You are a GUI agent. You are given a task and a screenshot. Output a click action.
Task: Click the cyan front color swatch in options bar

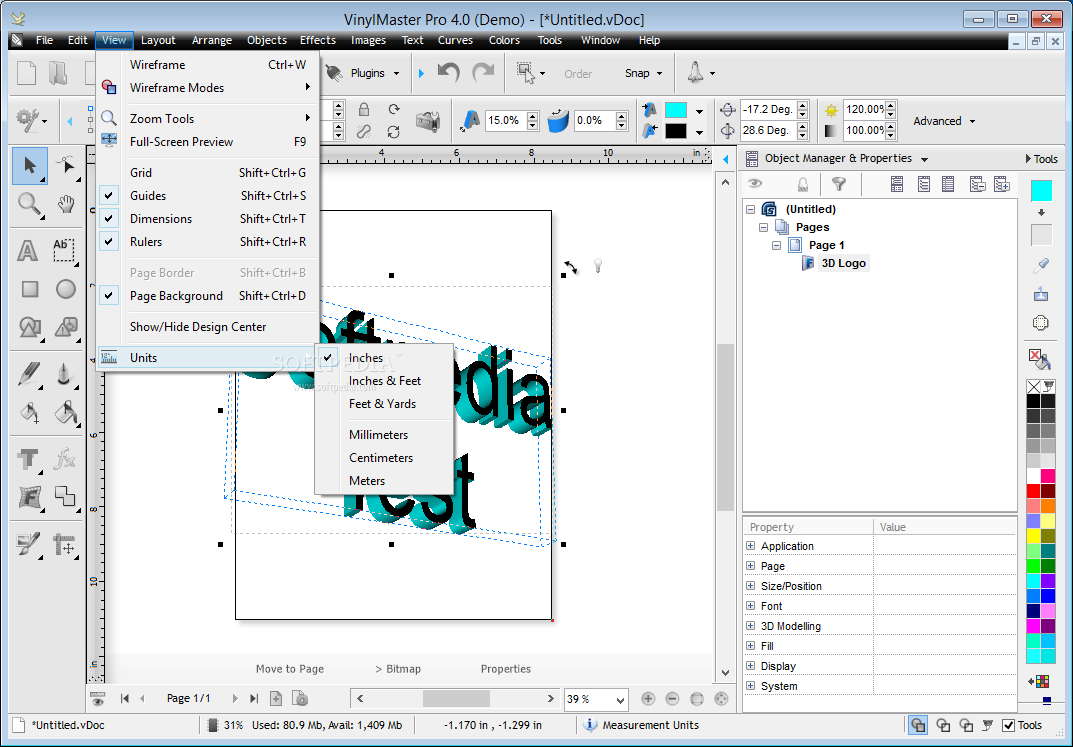[675, 110]
